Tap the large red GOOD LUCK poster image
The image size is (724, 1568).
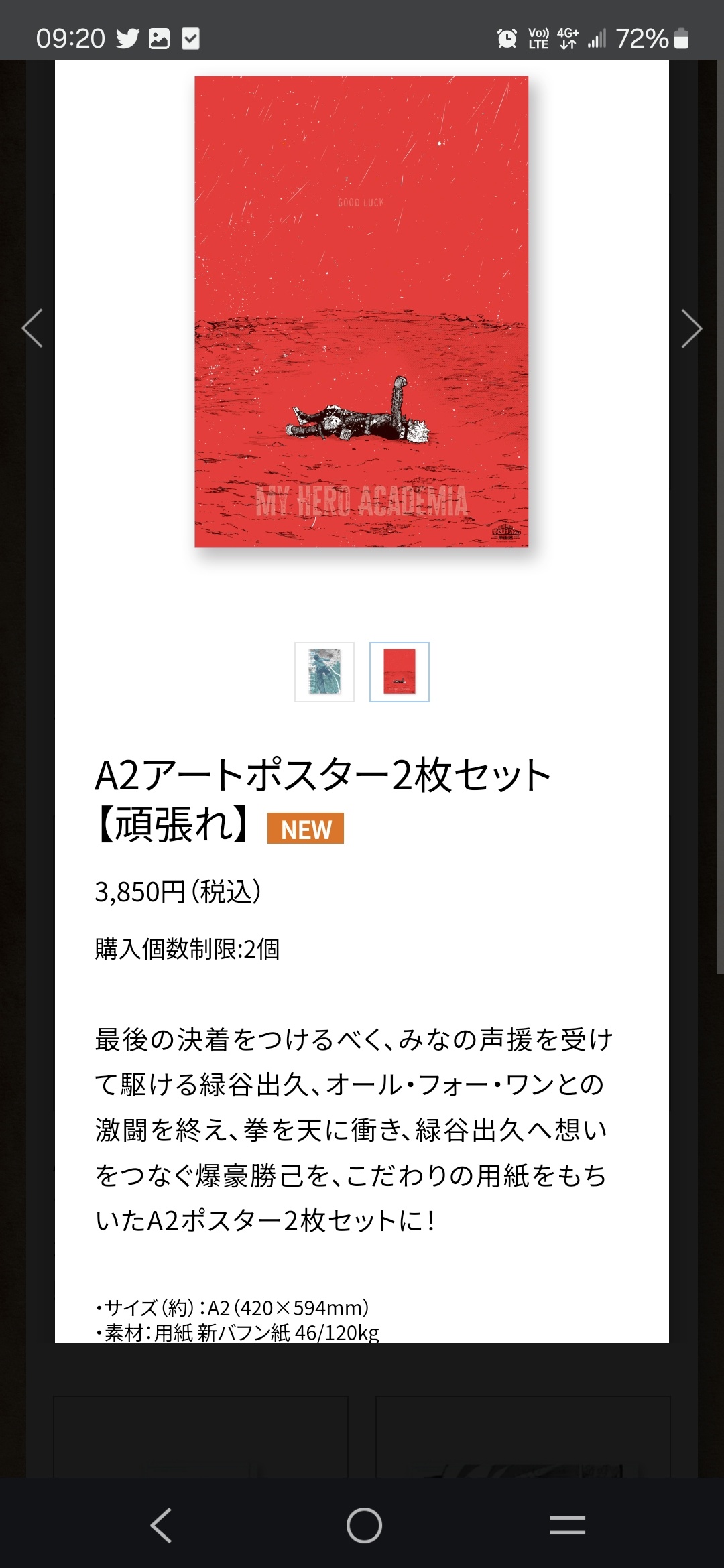point(361,312)
